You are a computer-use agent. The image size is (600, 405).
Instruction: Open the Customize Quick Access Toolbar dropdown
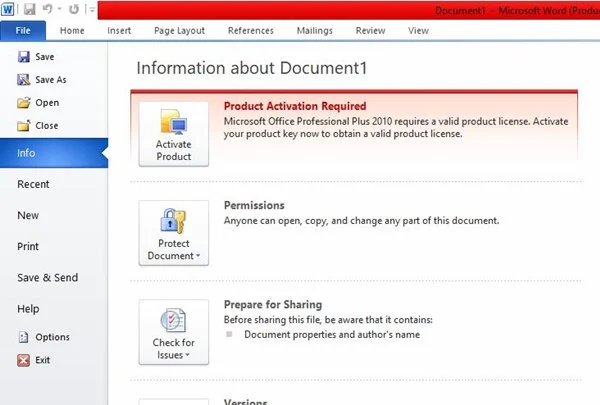point(92,9)
